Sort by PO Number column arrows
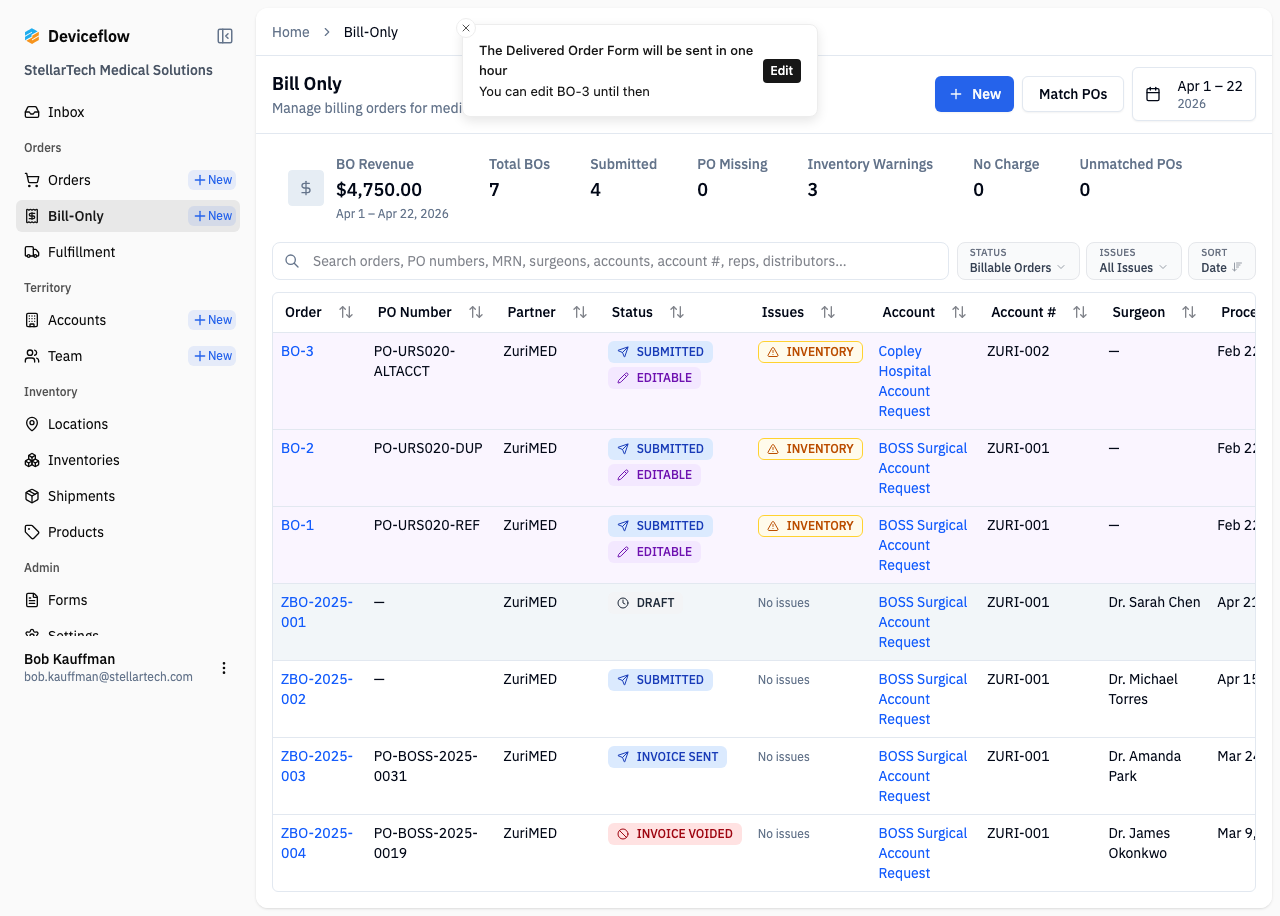 [476, 312]
